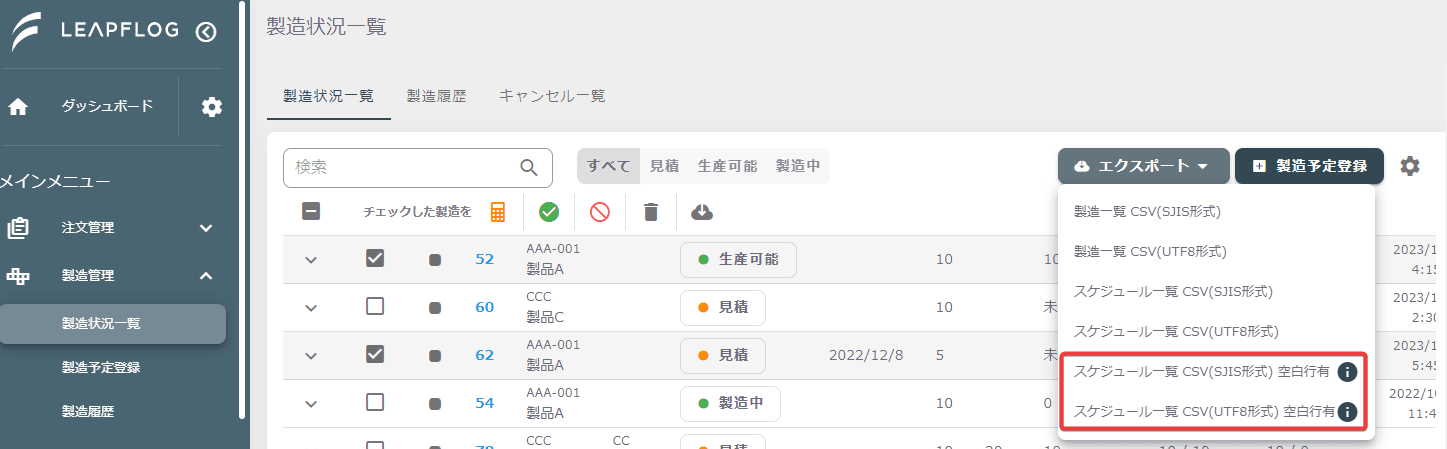Click info icon for UTF8形式 空白行有
Screen dimensions: 1447x449
tap(1347, 411)
